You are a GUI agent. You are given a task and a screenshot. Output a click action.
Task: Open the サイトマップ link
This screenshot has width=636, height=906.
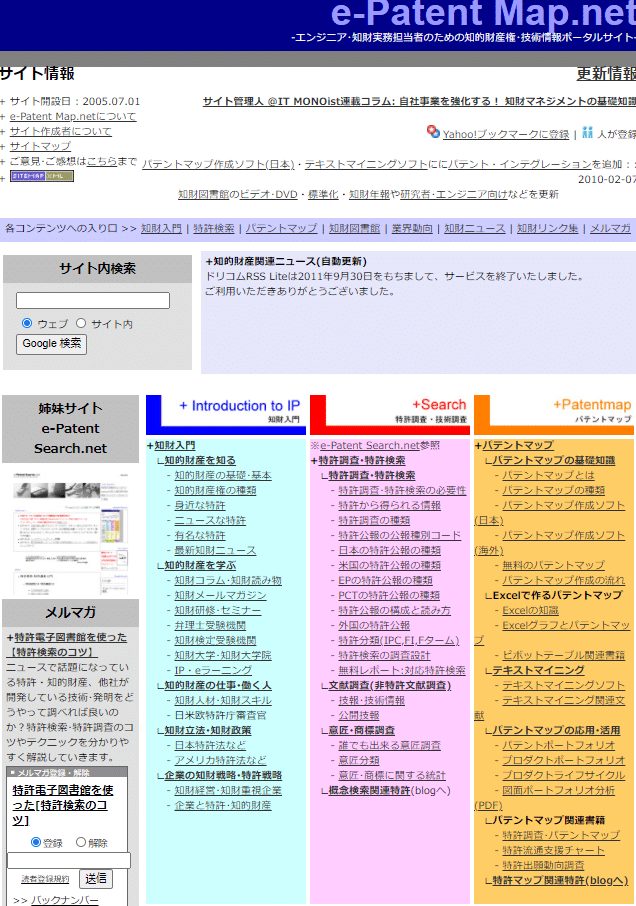40,146
